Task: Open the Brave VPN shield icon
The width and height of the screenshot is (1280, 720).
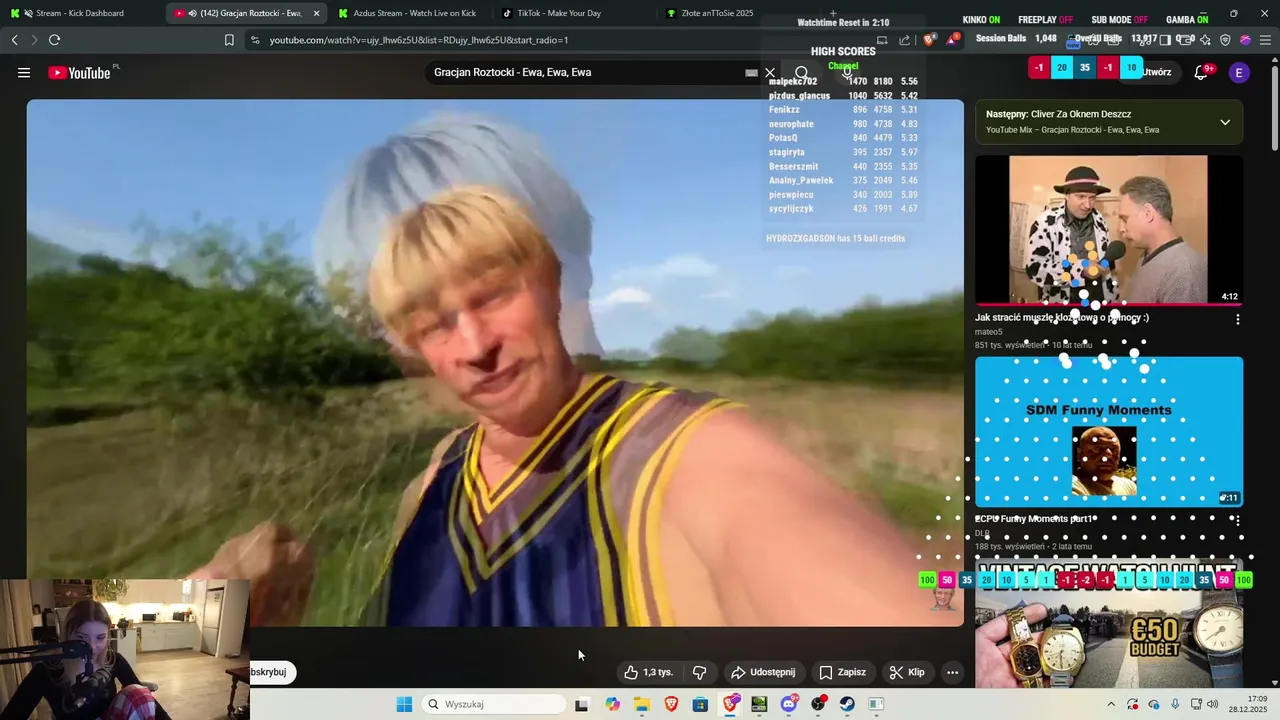Action: (x=1225, y=40)
